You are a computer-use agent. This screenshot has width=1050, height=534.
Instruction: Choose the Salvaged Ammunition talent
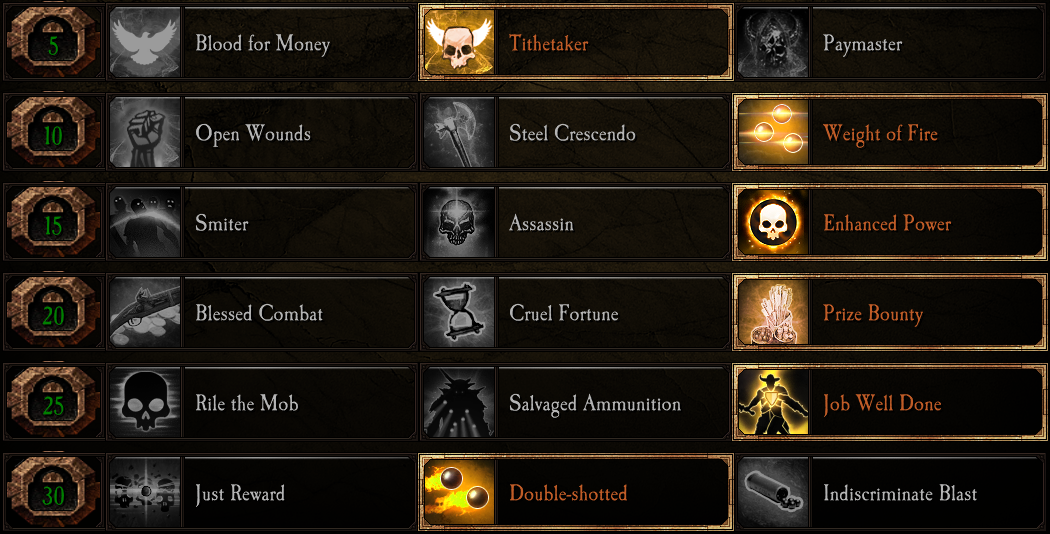(x=575, y=403)
